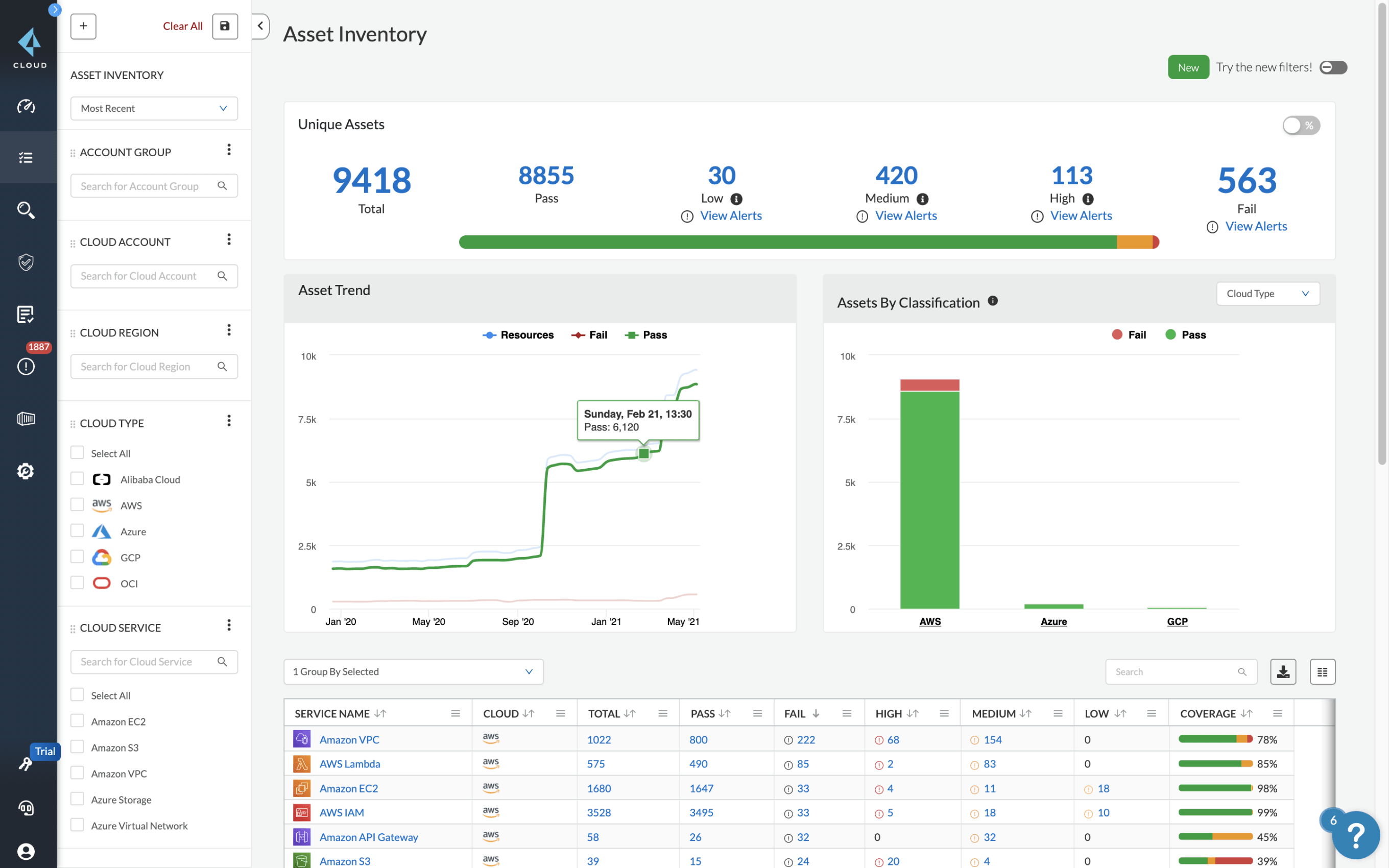Click the add filter plus button

coord(83,27)
